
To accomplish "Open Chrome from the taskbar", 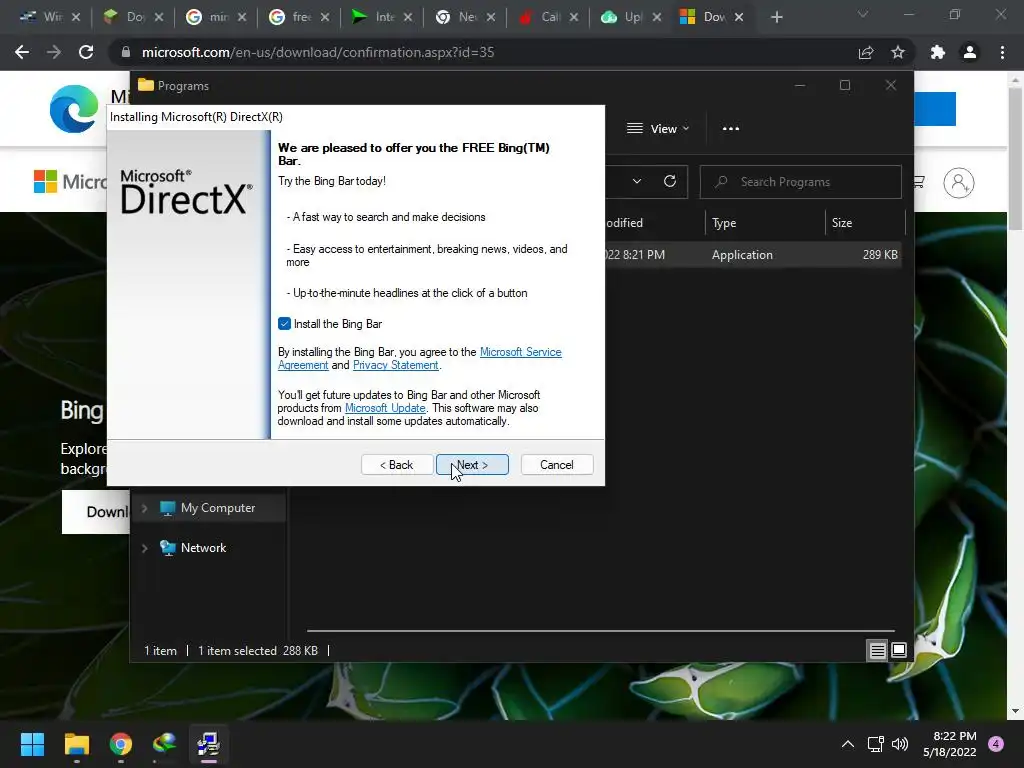I will pos(121,744).
